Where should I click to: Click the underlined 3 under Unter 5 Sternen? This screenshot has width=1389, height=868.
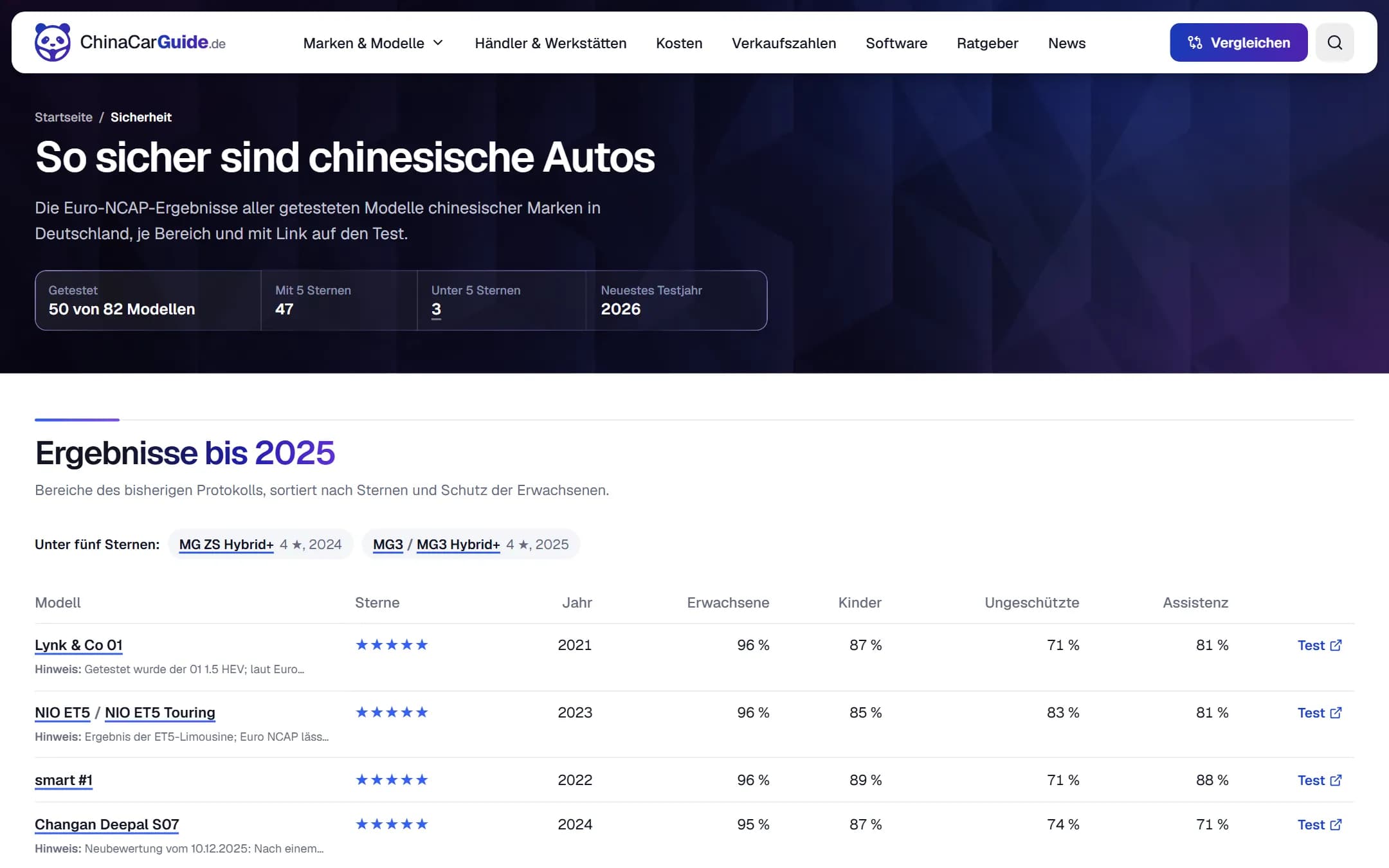(436, 309)
